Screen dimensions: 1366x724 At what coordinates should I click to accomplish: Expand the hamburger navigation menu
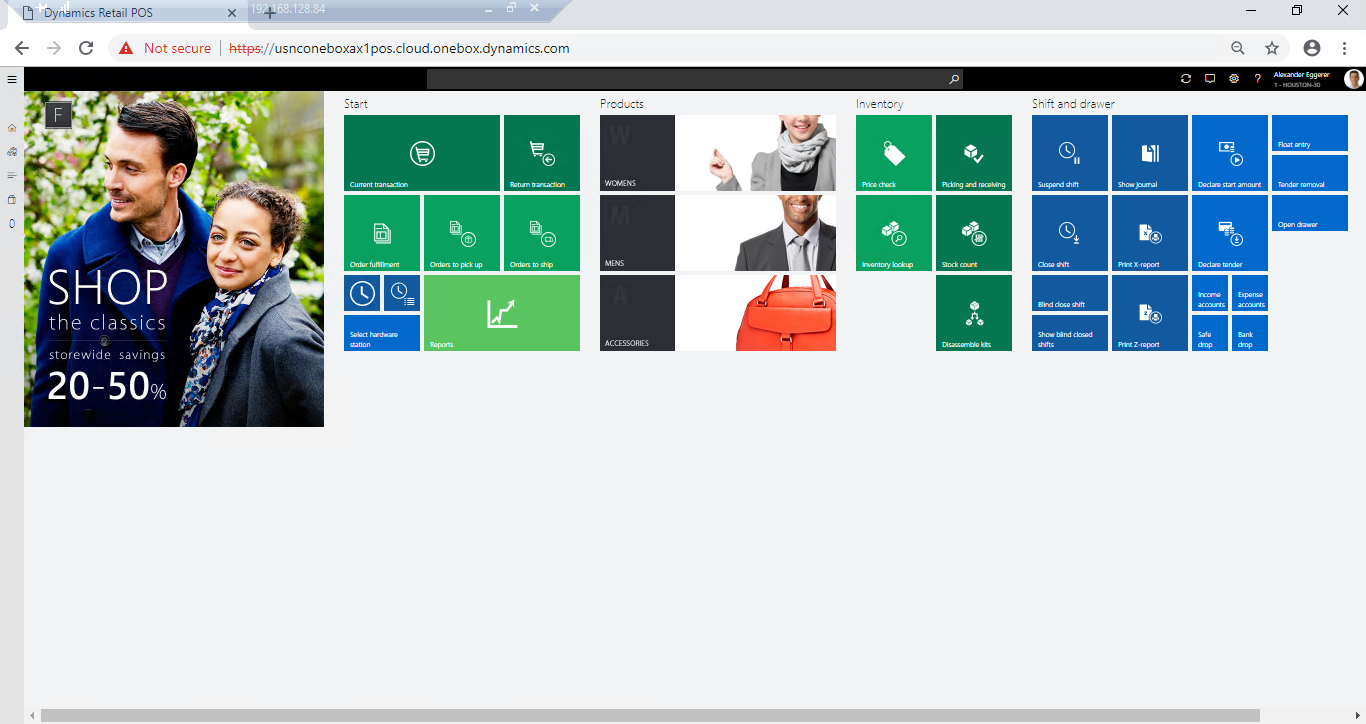pyautogui.click(x=11, y=78)
